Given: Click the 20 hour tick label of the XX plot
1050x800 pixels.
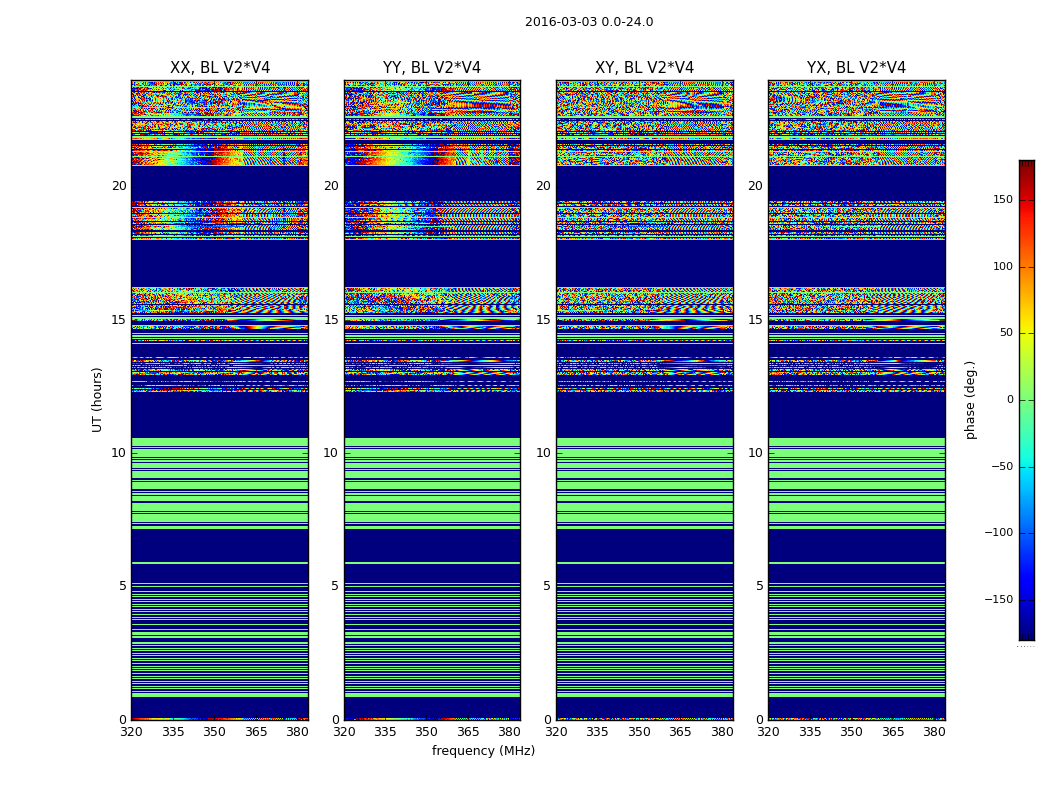Looking at the screenshot, I should [119, 186].
